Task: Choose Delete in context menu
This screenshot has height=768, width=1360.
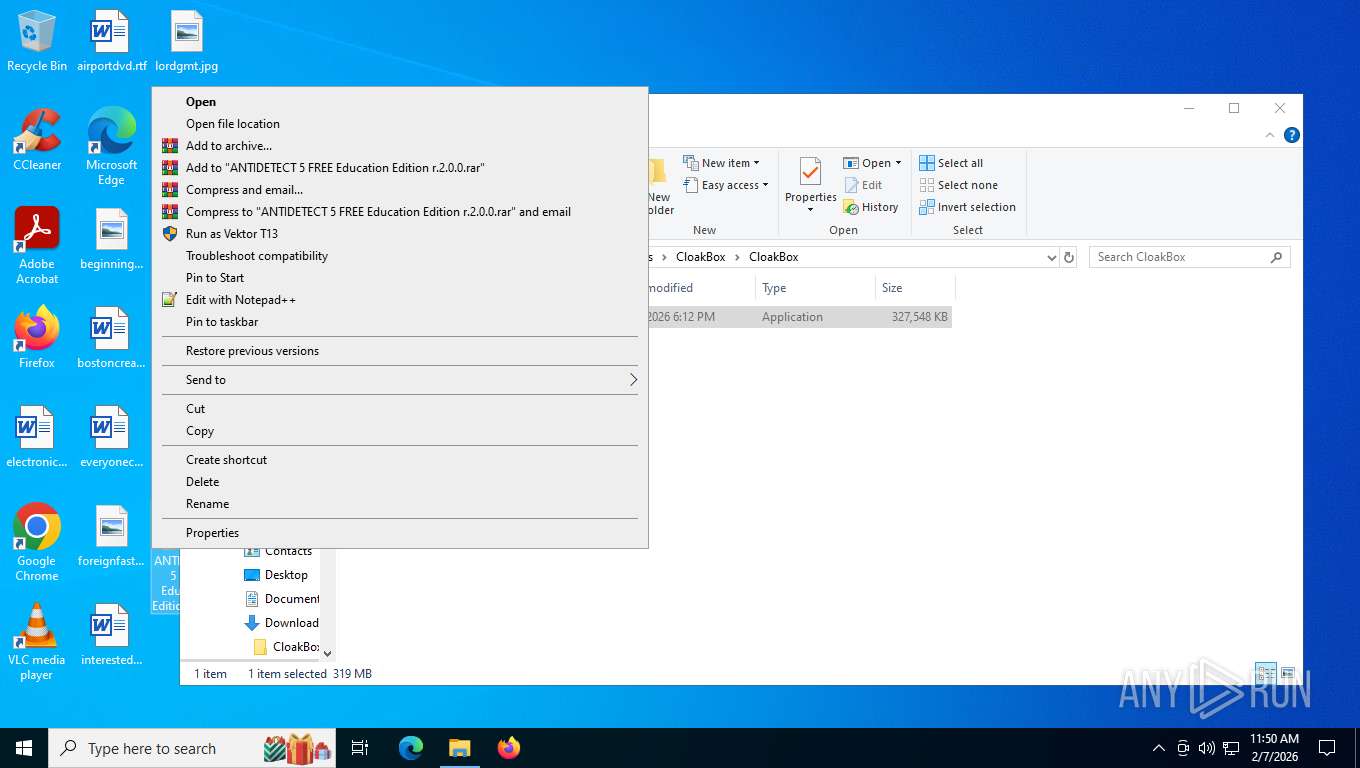Action: pyautogui.click(x=400, y=482)
